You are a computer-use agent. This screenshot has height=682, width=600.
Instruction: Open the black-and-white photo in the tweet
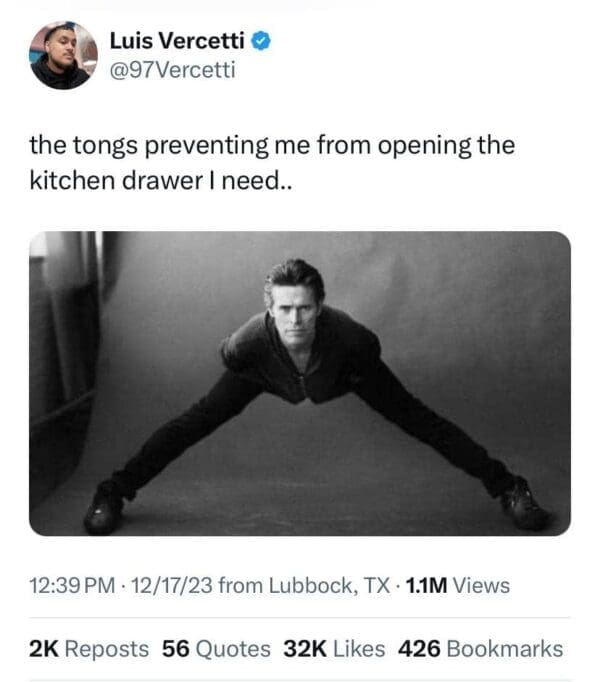click(300, 383)
